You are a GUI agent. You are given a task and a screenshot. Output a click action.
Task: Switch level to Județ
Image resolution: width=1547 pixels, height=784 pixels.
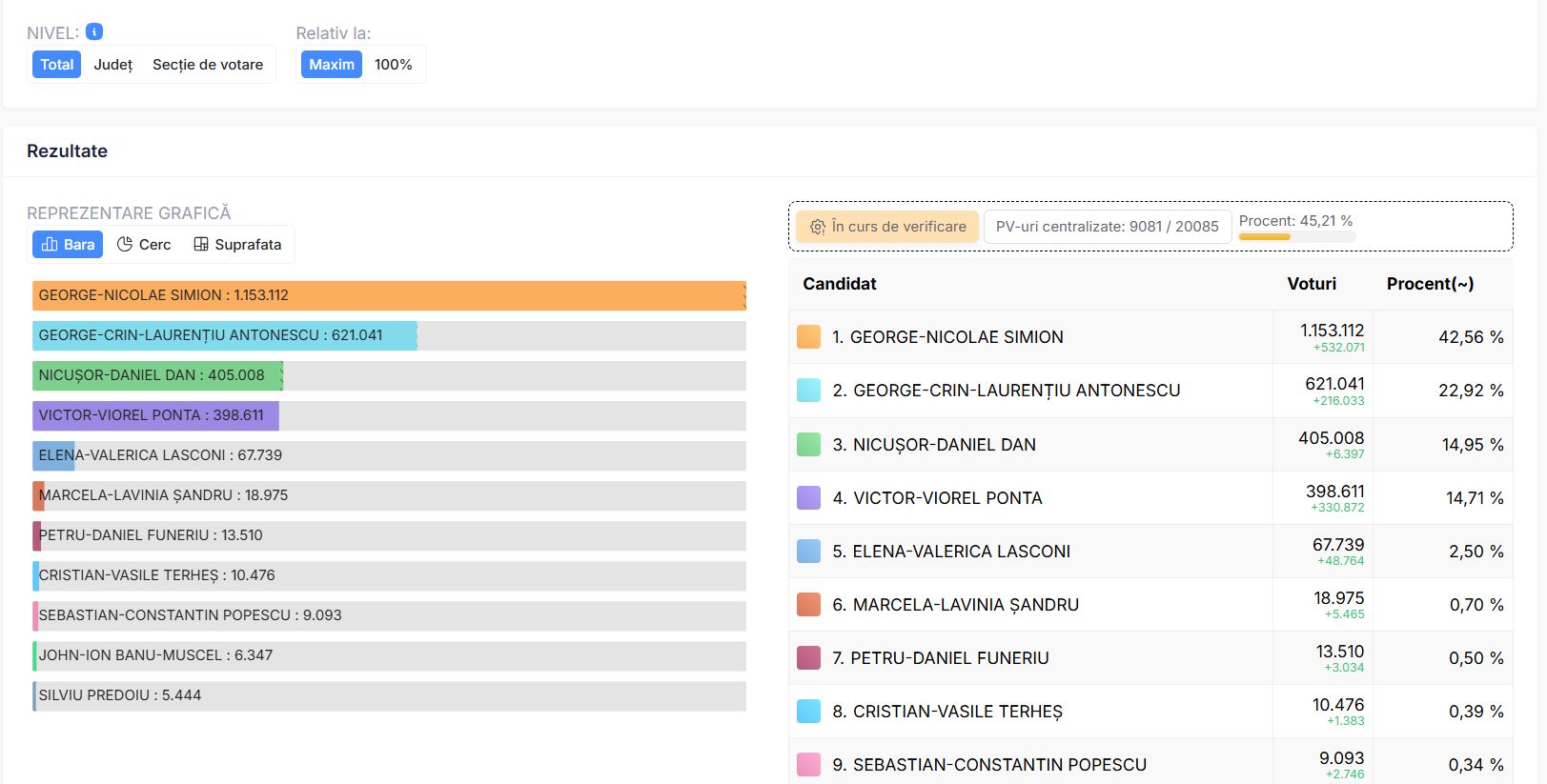pos(112,65)
